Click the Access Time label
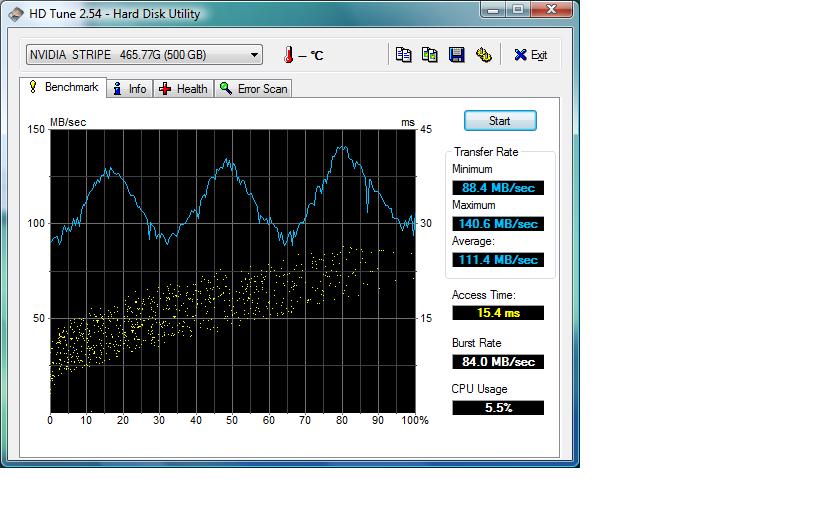840x525 pixels. pos(484,295)
